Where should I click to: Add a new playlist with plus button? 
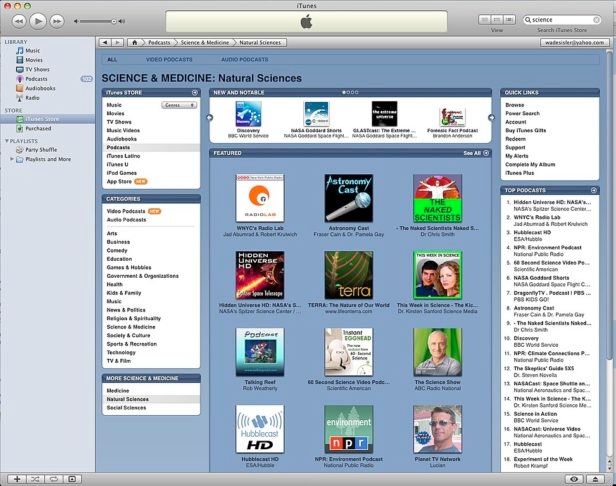17,479
